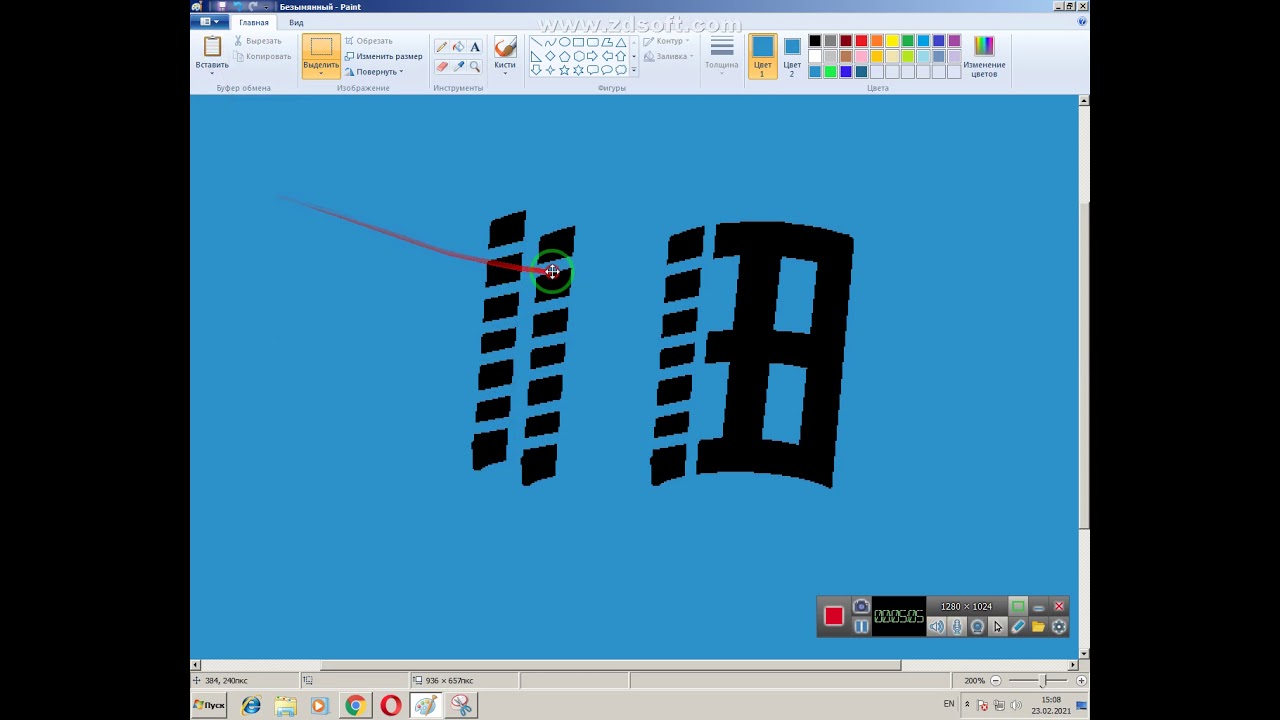This screenshot has height=720, width=1280.
Task: Open the recorder output folder icon
Action: tap(1038, 627)
